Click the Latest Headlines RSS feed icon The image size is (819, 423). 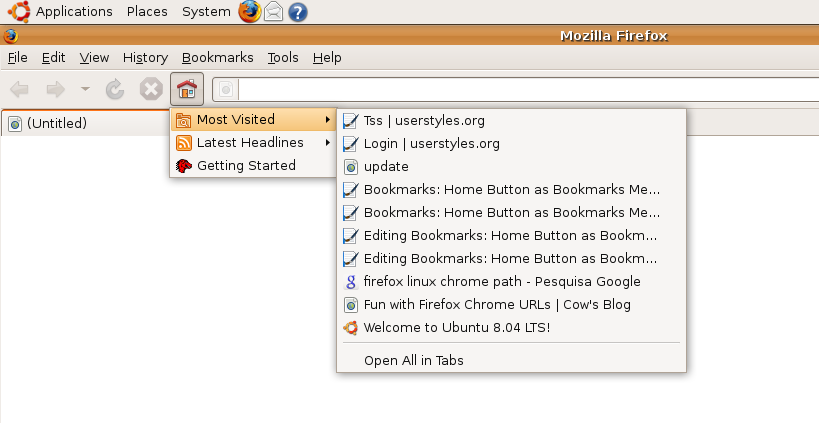pyautogui.click(x=183, y=143)
